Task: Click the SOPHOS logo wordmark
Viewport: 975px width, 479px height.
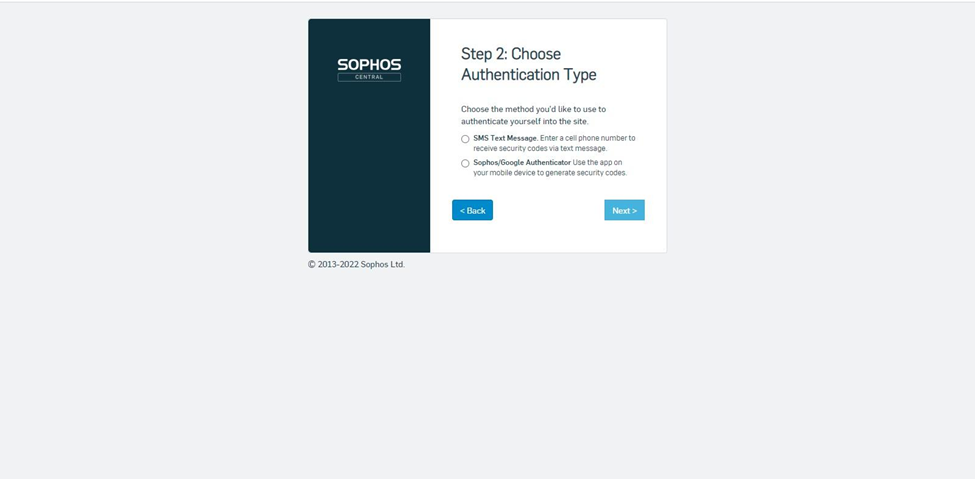Action: click(x=369, y=65)
